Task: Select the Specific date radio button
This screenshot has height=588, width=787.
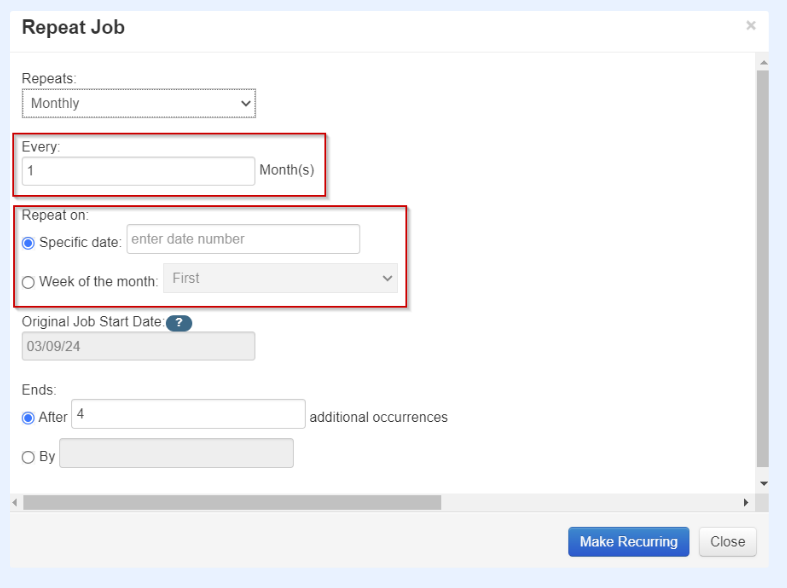Action: (28, 243)
